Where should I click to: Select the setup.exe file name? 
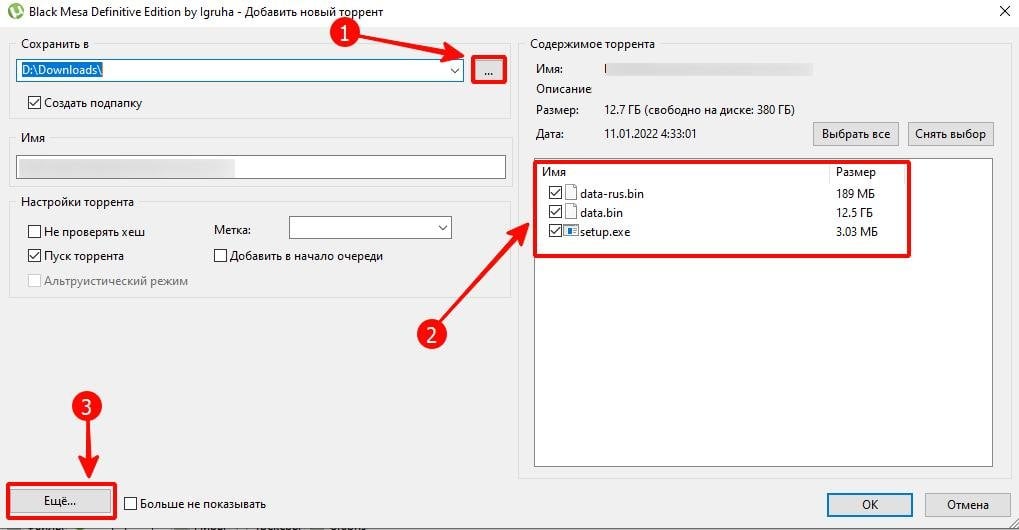click(x=605, y=232)
